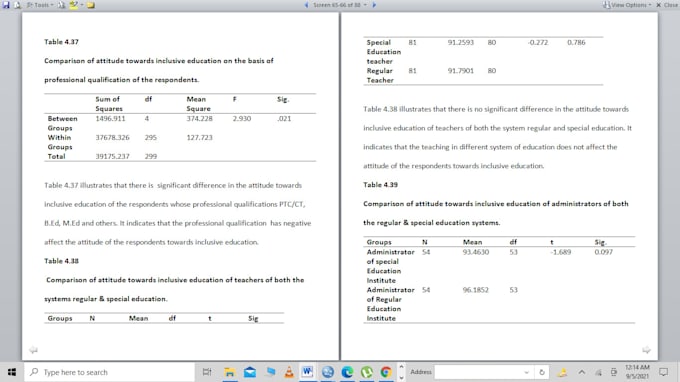Screen dimensions: 680x382
Task: Click the value 1496.911 in Between Groups row
Action: tap(110, 118)
